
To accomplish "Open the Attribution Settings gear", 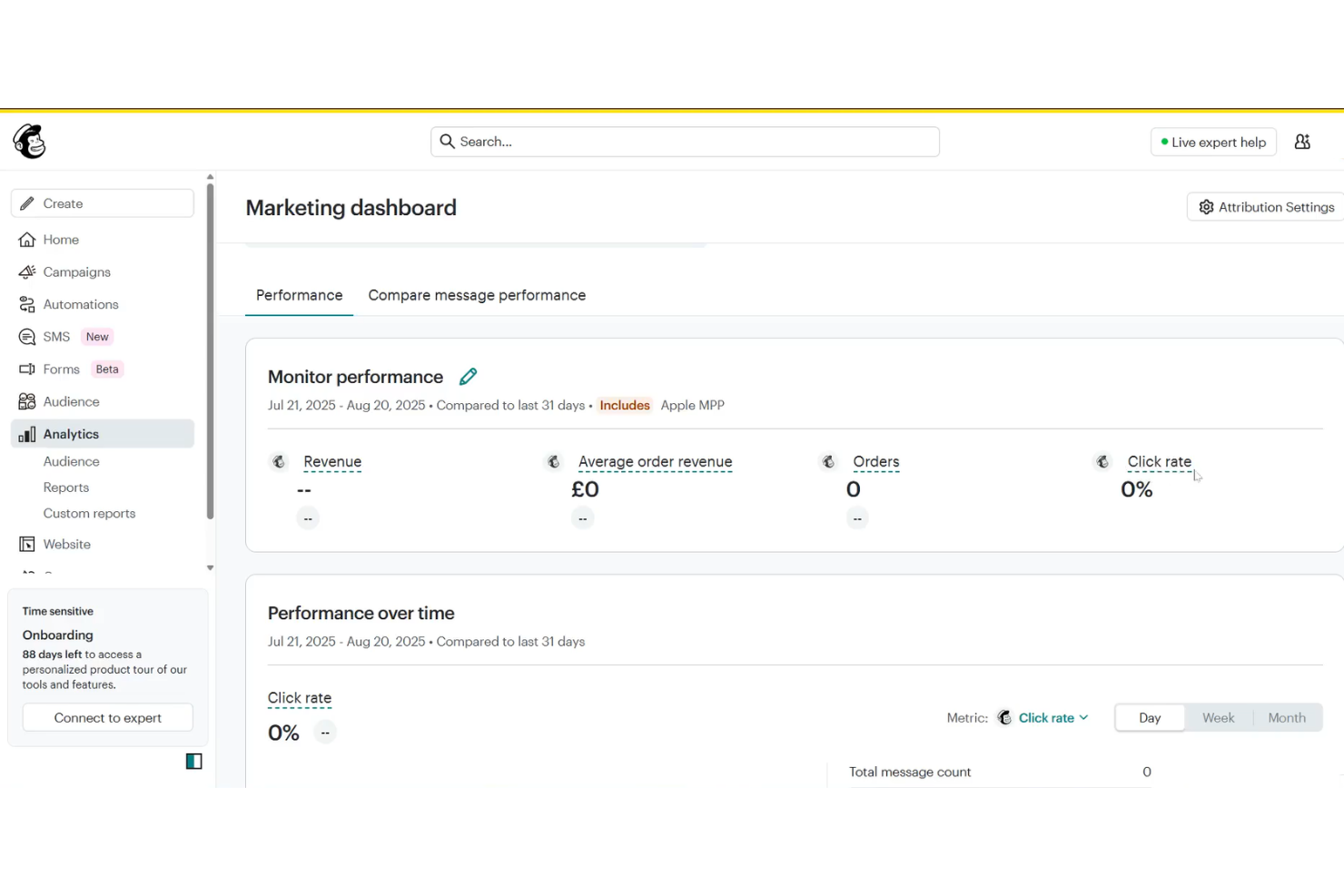I will click(x=1207, y=207).
